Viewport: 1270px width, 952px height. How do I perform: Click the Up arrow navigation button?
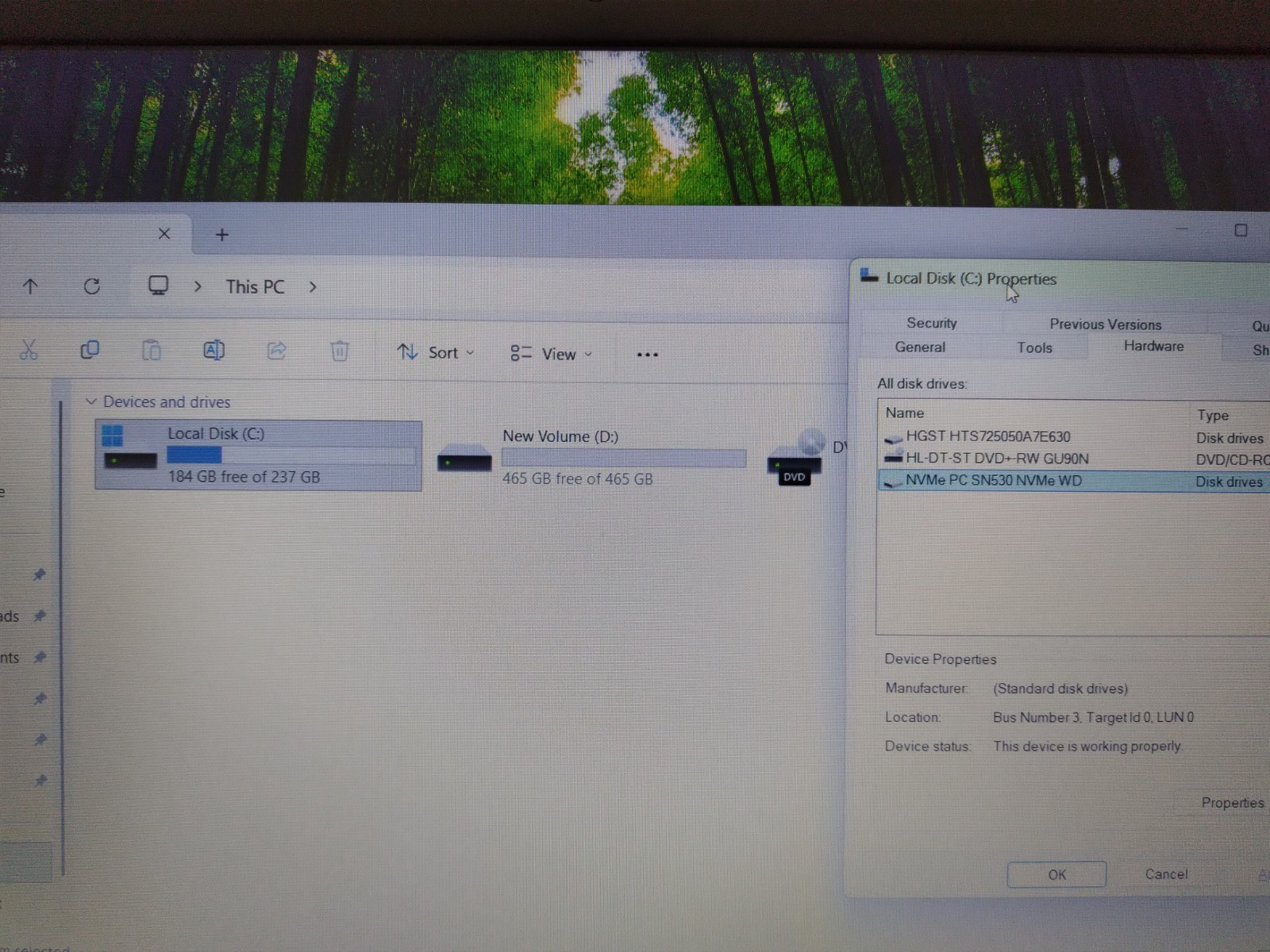pyautogui.click(x=30, y=286)
